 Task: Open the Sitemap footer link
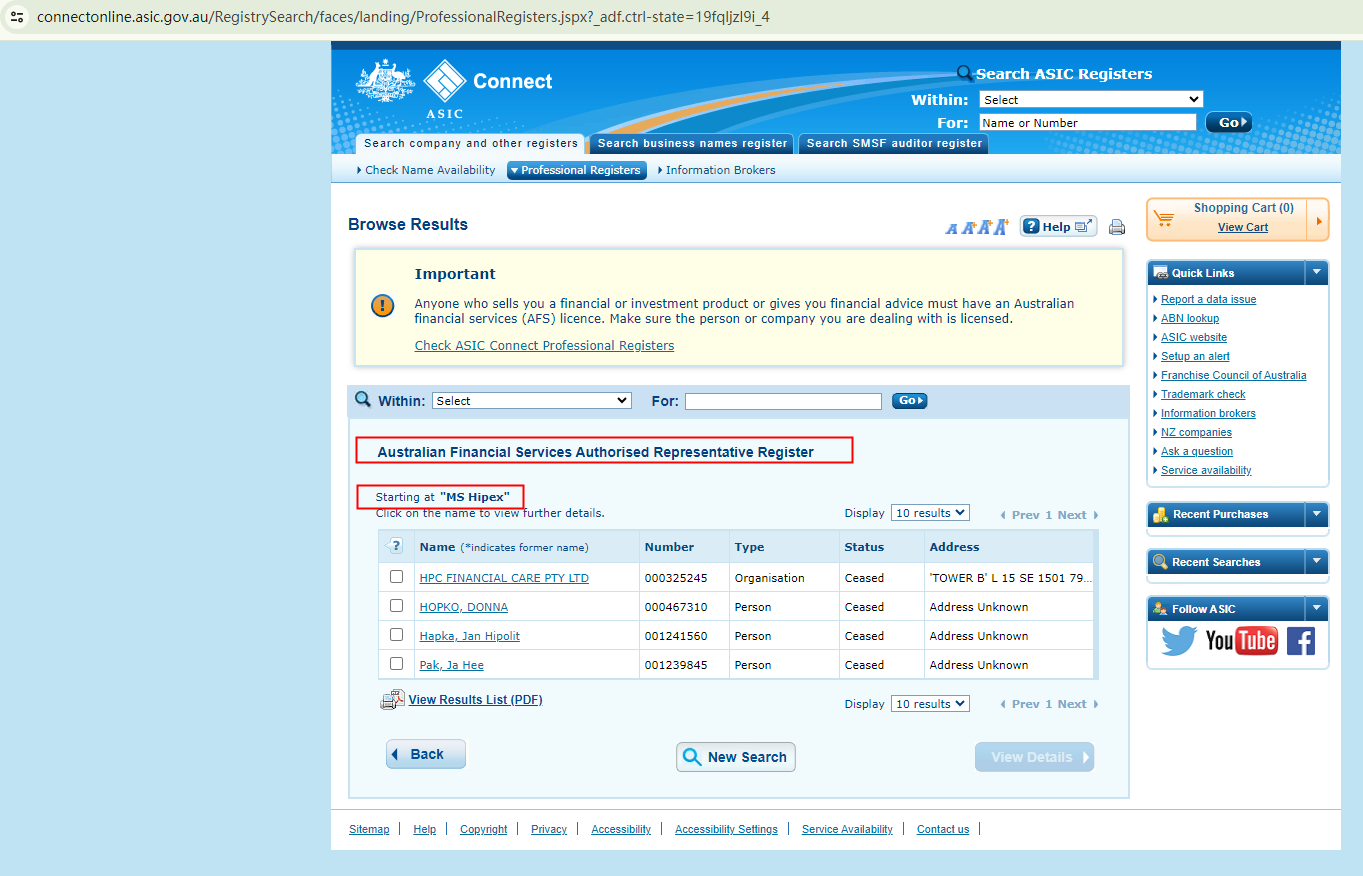(369, 829)
